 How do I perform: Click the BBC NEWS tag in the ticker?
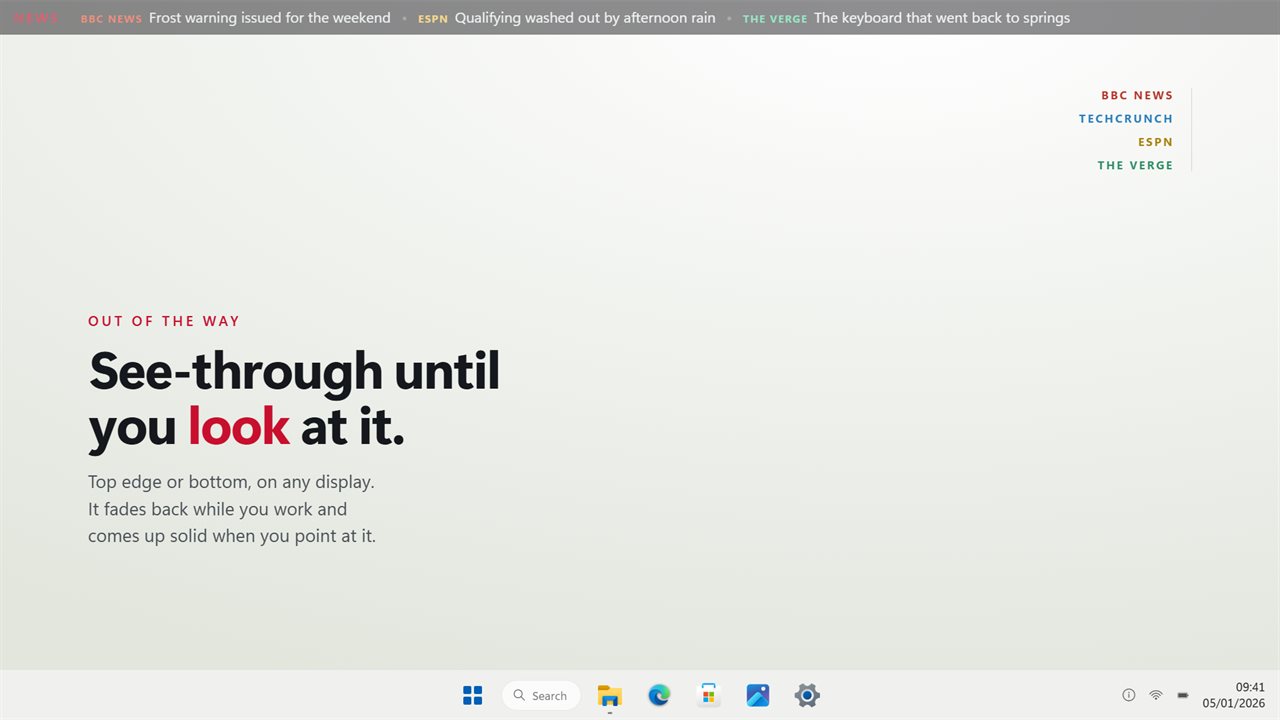tap(111, 19)
